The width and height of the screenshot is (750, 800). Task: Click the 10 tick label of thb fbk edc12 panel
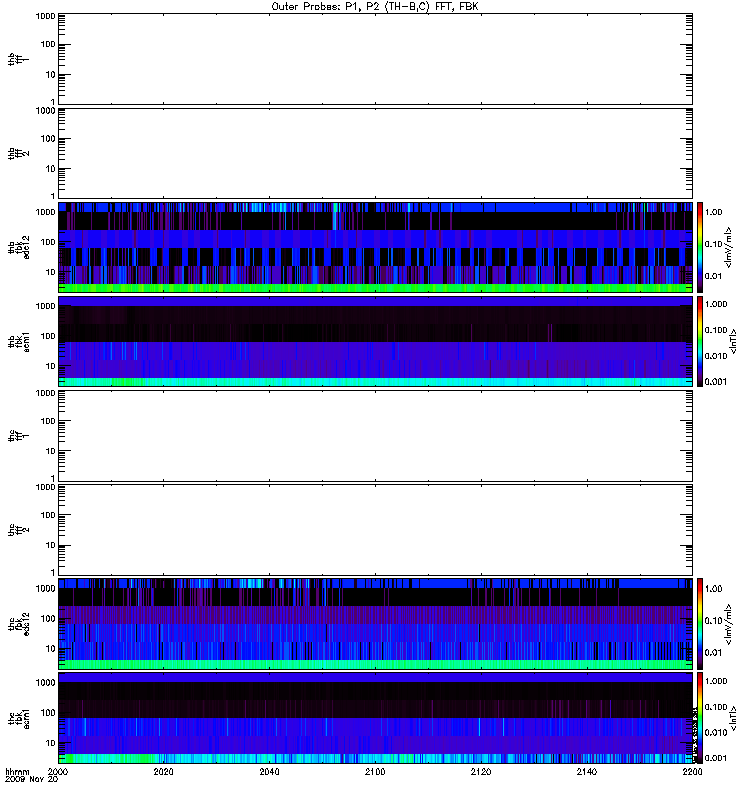tap(50, 272)
